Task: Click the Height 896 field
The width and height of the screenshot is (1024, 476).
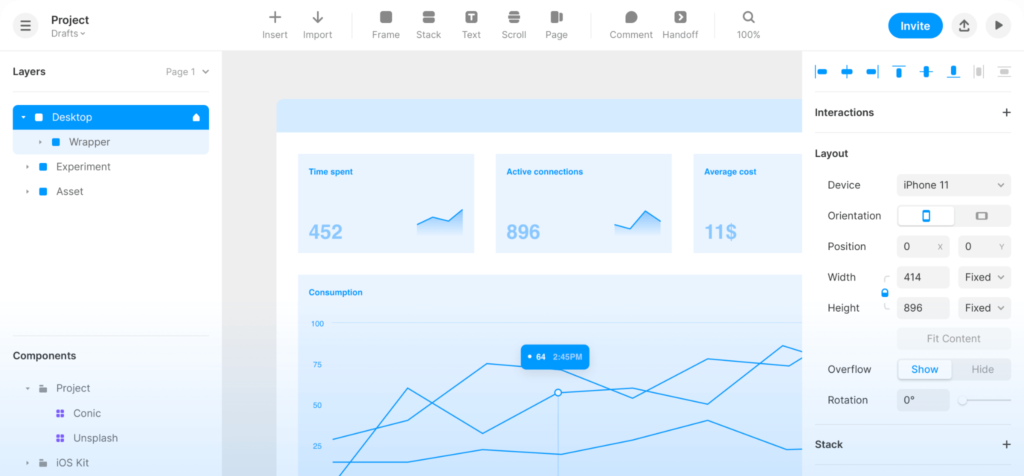Action: coord(923,308)
